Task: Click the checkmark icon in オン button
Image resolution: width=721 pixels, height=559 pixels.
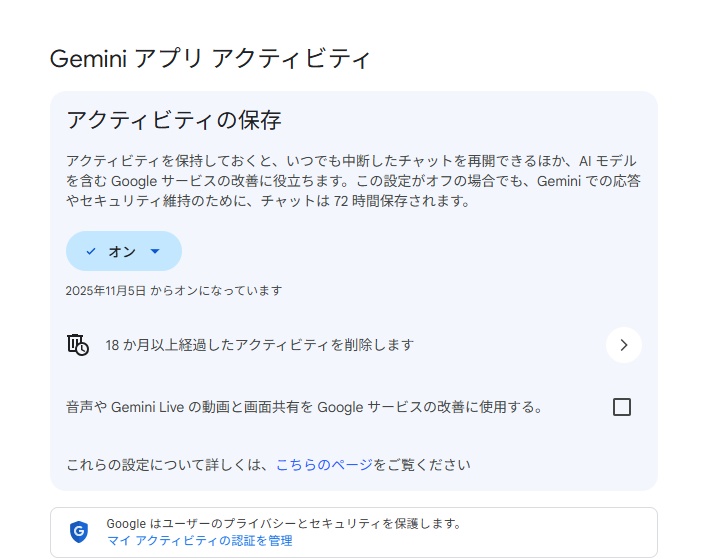Action: 91,251
